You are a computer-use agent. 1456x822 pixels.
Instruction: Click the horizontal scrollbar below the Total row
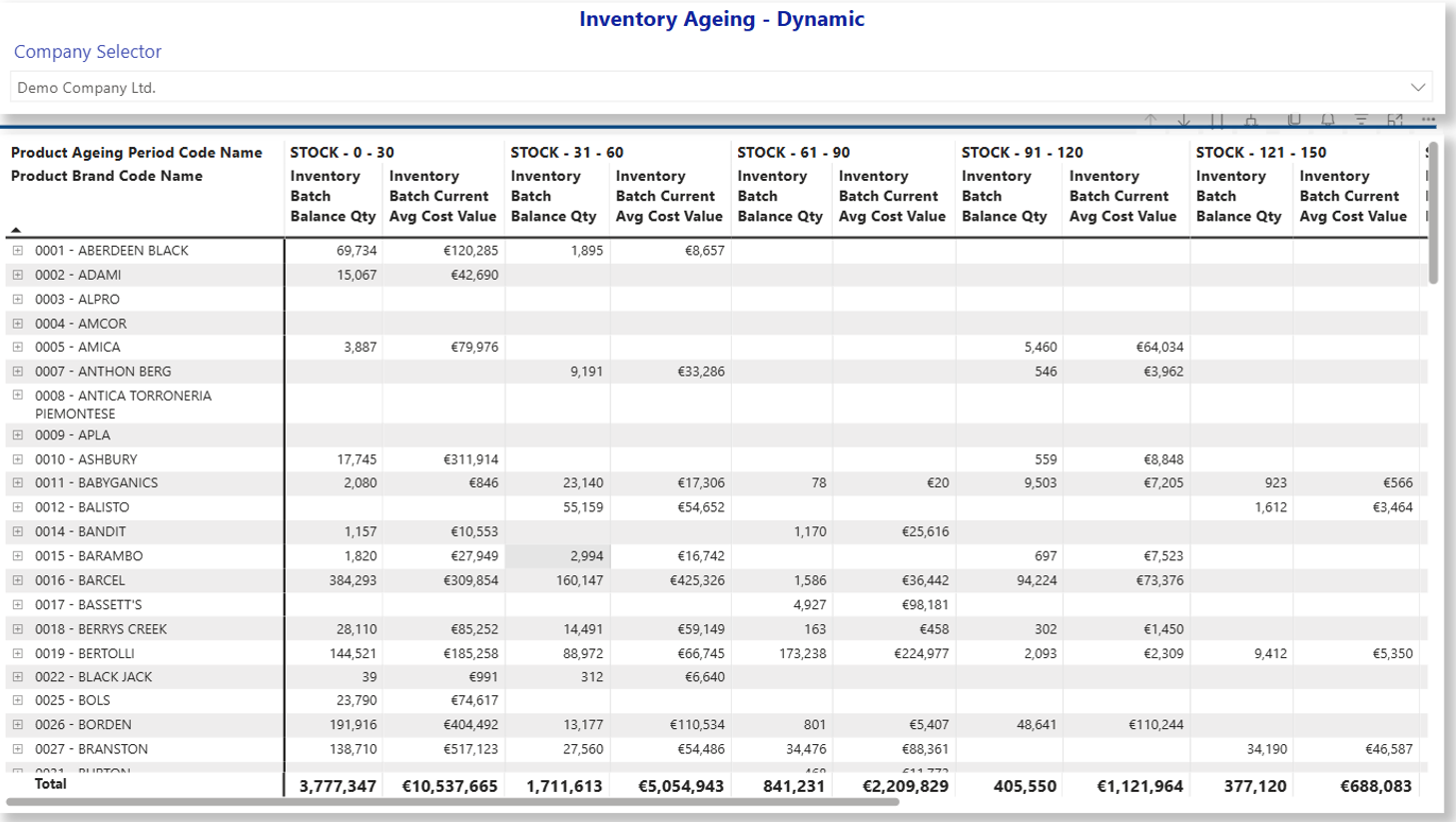coord(453,801)
